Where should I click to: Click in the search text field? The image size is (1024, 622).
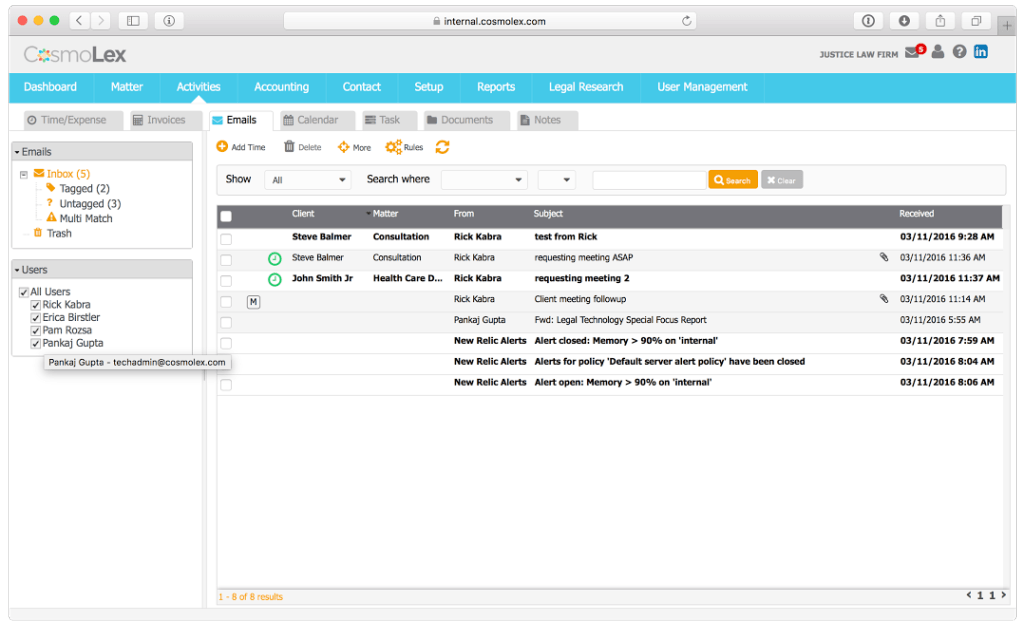coord(649,180)
